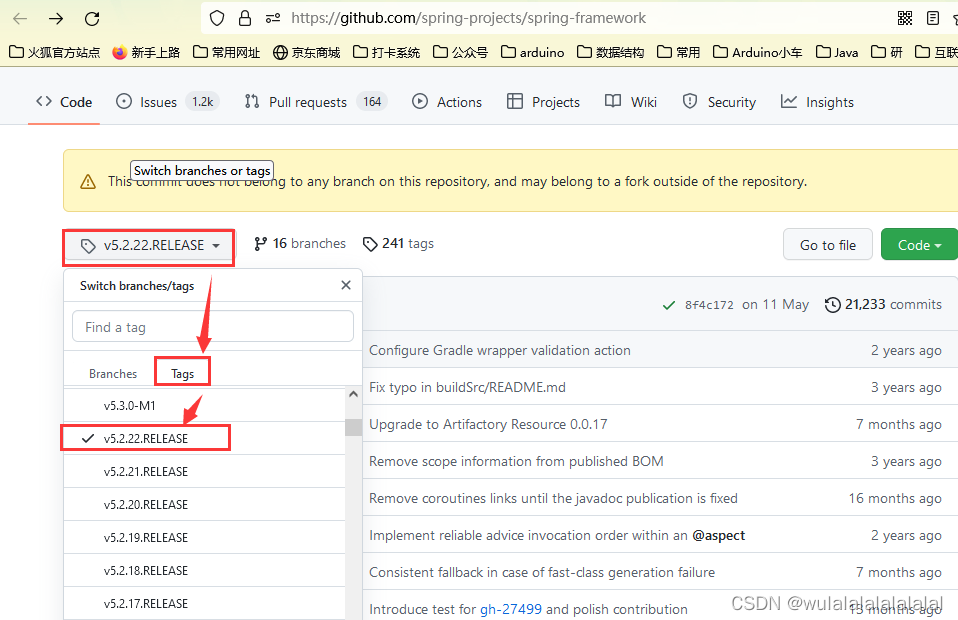This screenshot has height=620, width=958.
Task: Open commit 'Remove coroutines links until javadoc'
Action: [x=554, y=498]
